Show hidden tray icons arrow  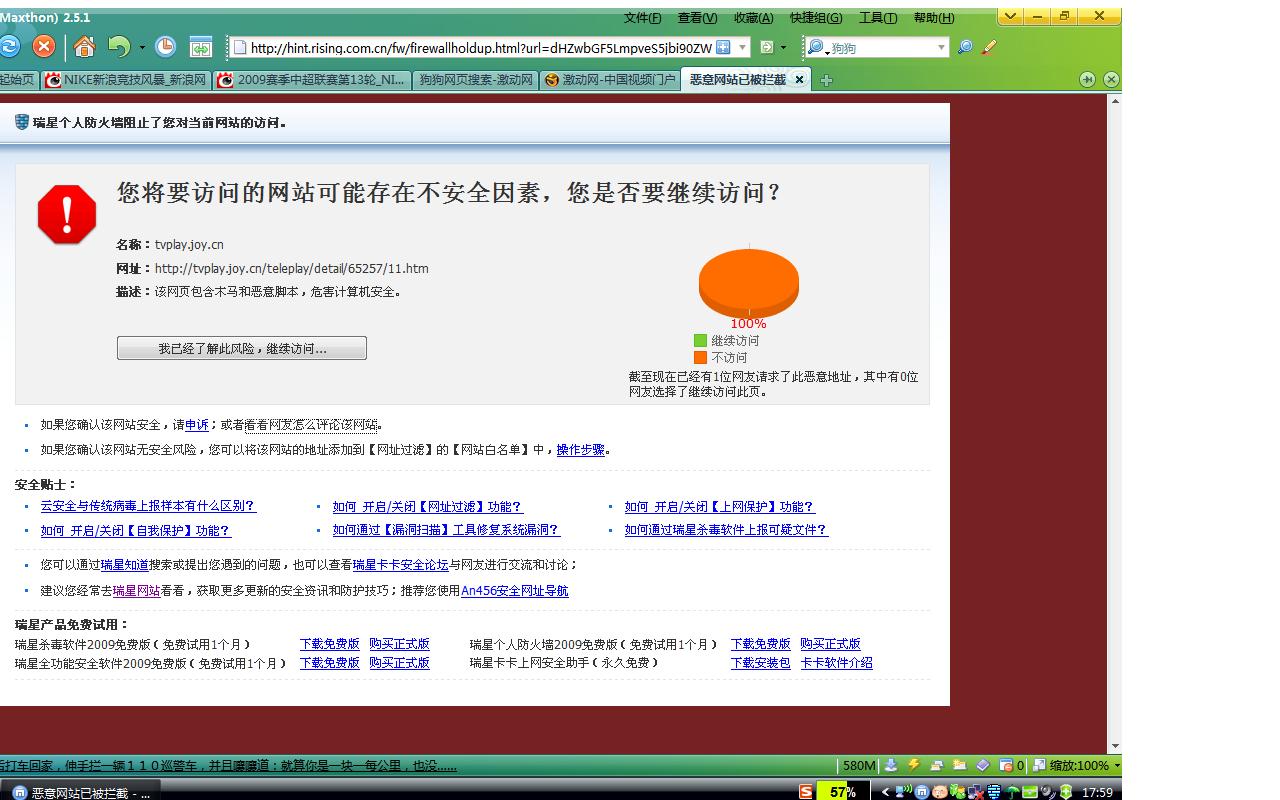[x=885, y=792]
